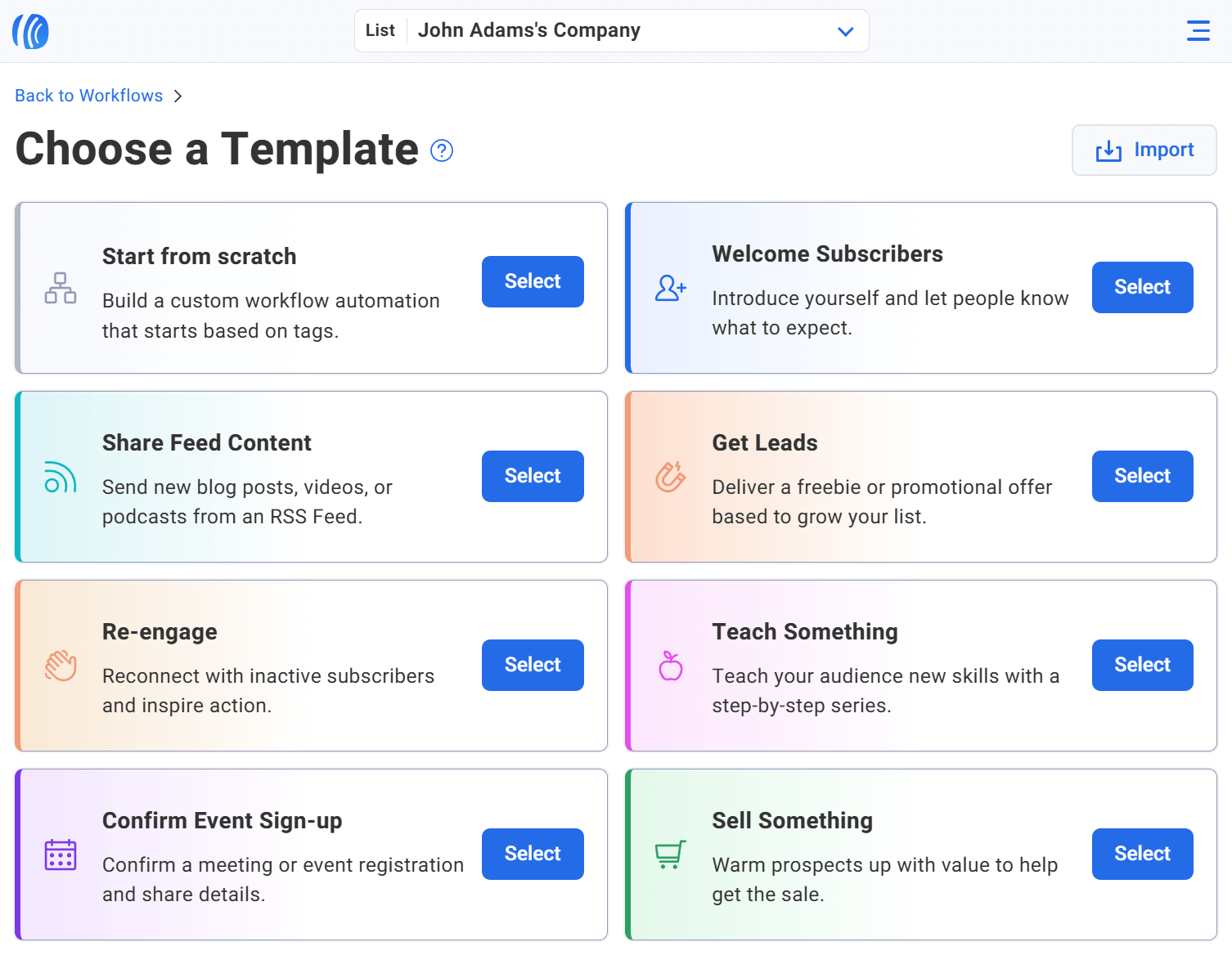This screenshot has height=960, width=1232.
Task: Import a workflow template
Action: 1144,150
